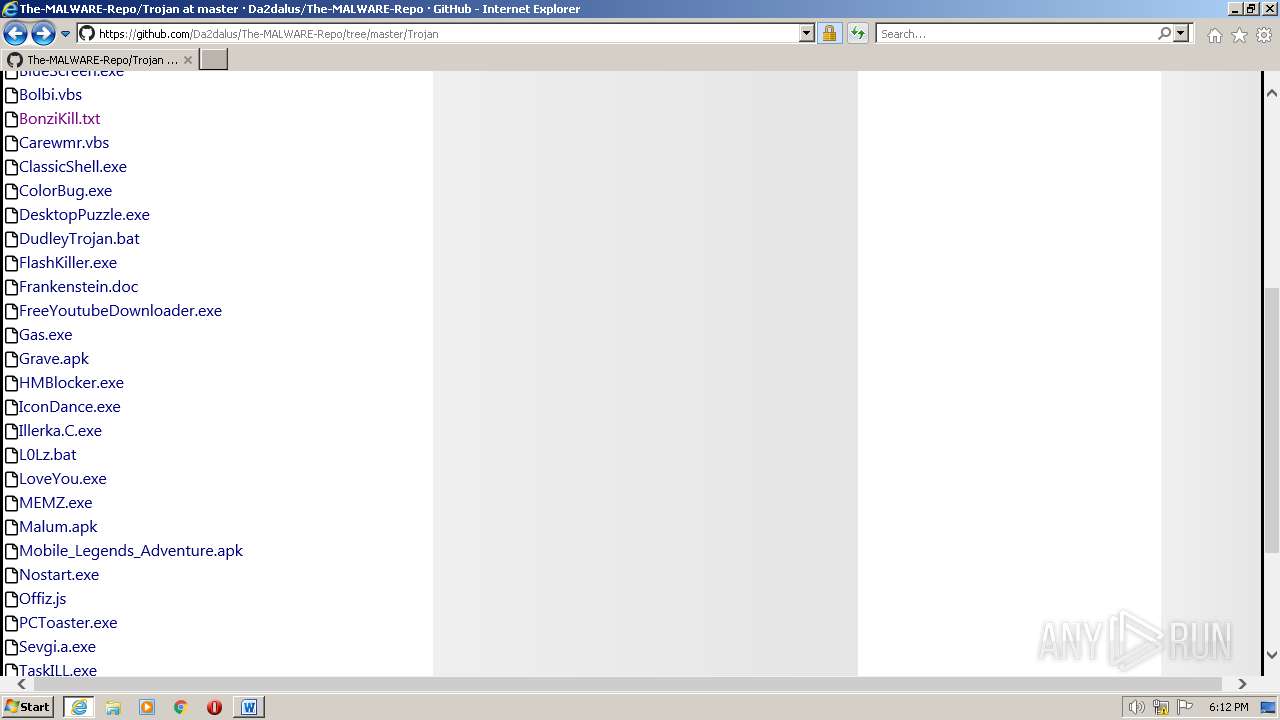Click the horizontal scrollbar right arrow
Image resolution: width=1280 pixels, height=720 pixels.
1242,684
